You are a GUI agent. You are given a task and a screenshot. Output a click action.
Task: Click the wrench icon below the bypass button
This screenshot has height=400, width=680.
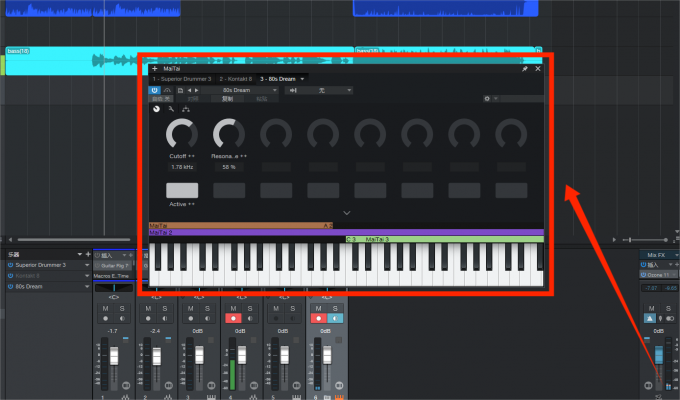(171, 108)
